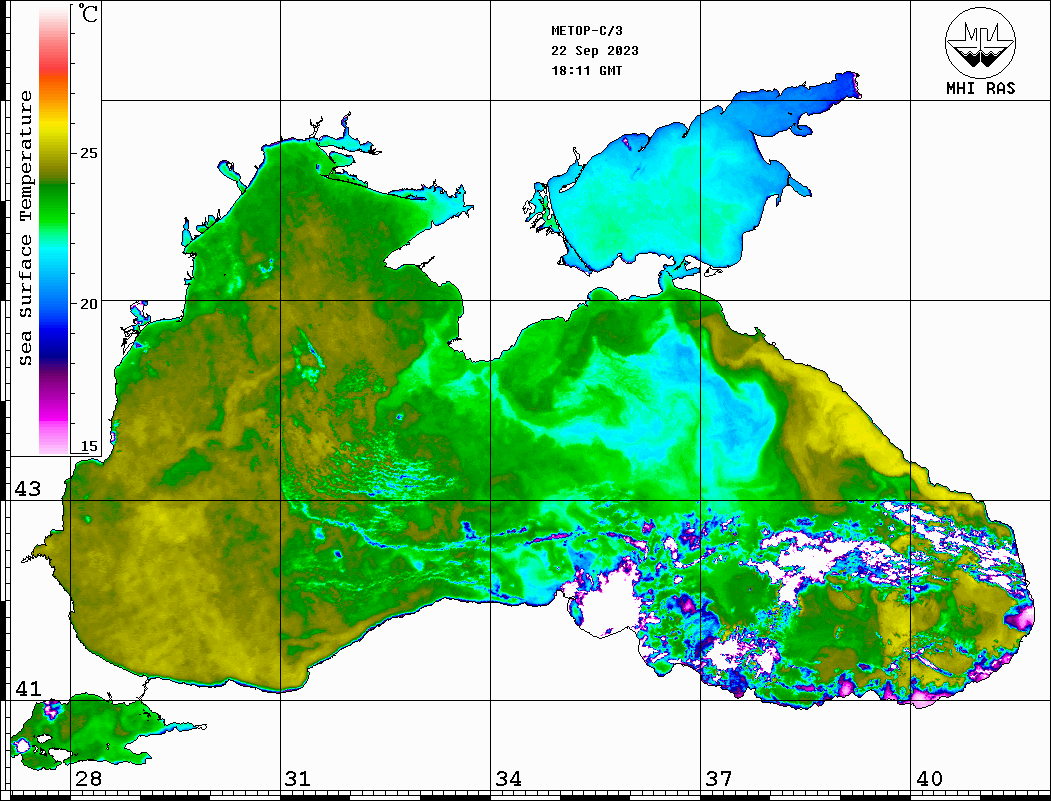
Task: Click the temperature color scale bar
Action: click(54, 231)
